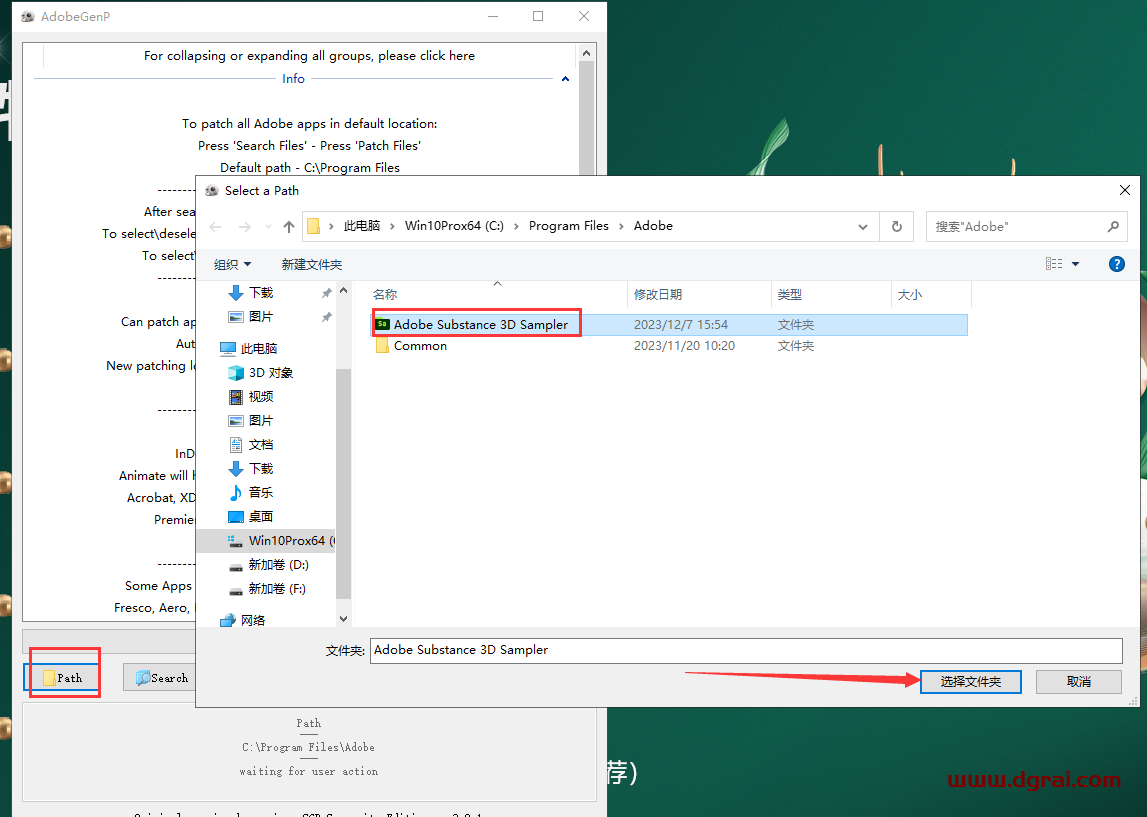Click the AdobeGenP title bar app icon
Screen dimensions: 1147x817
point(28,16)
